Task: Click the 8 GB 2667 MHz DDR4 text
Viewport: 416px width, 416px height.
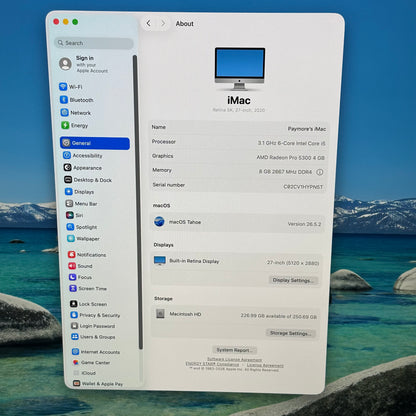Action: [x=285, y=172]
